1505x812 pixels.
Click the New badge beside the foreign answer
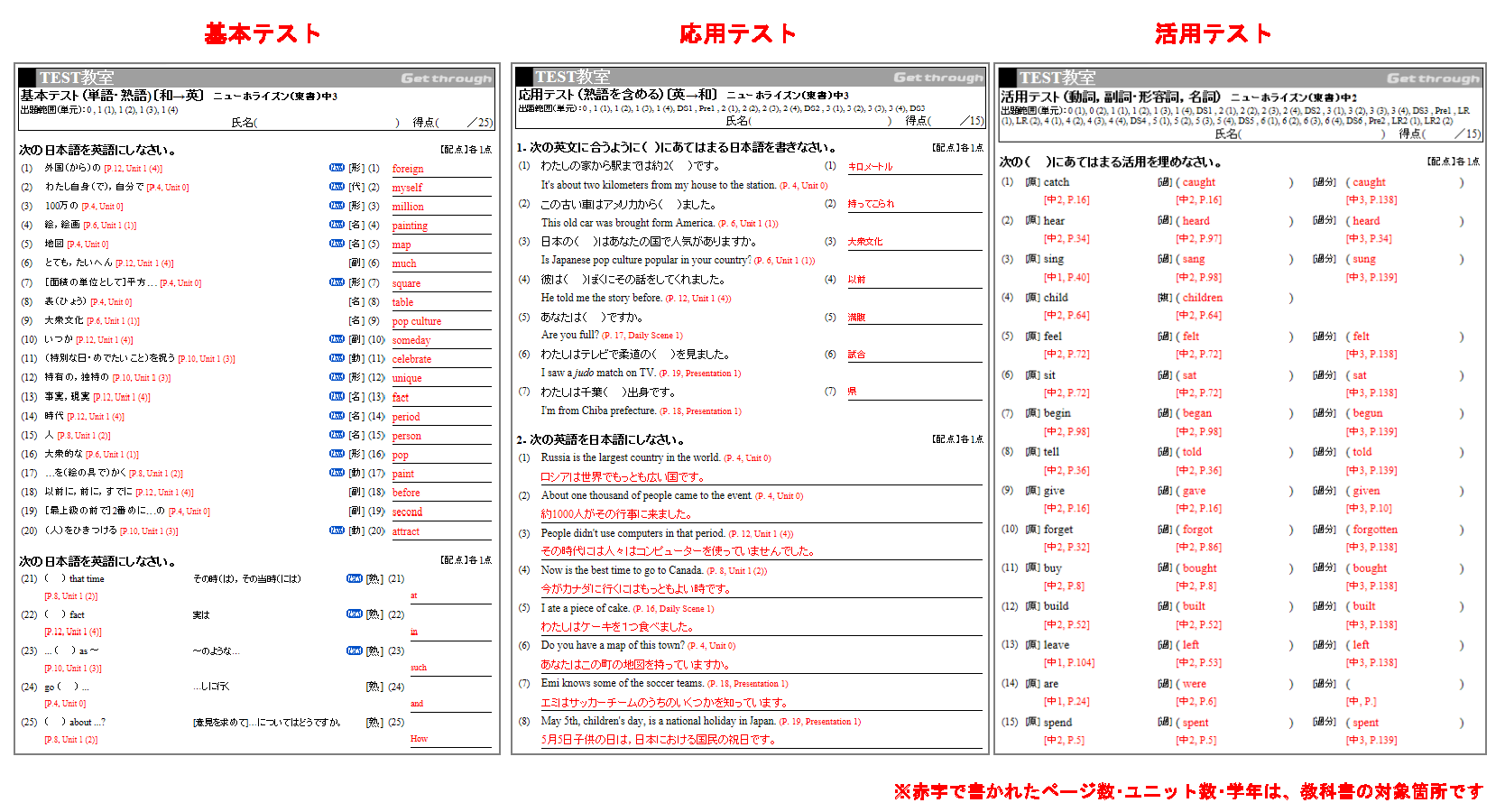pos(337,168)
